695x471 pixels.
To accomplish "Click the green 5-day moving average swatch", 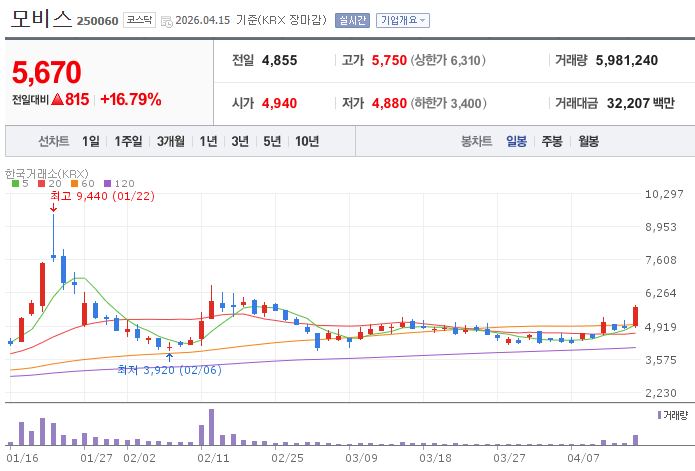I will coord(16,183).
